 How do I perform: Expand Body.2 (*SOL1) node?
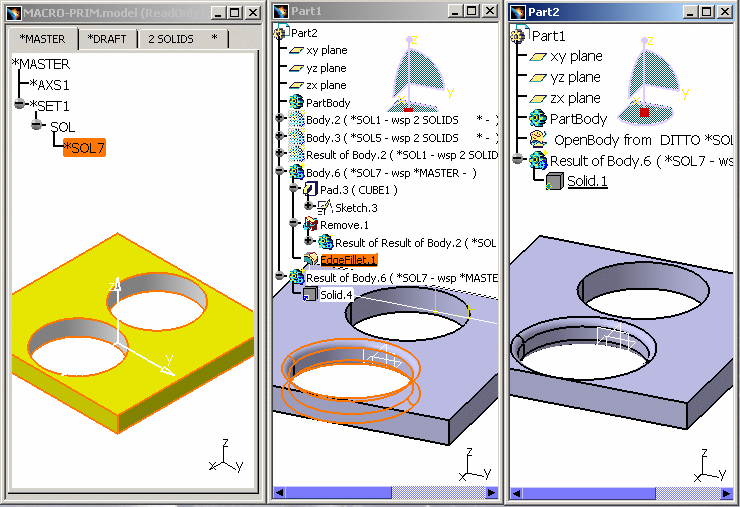tap(281, 120)
